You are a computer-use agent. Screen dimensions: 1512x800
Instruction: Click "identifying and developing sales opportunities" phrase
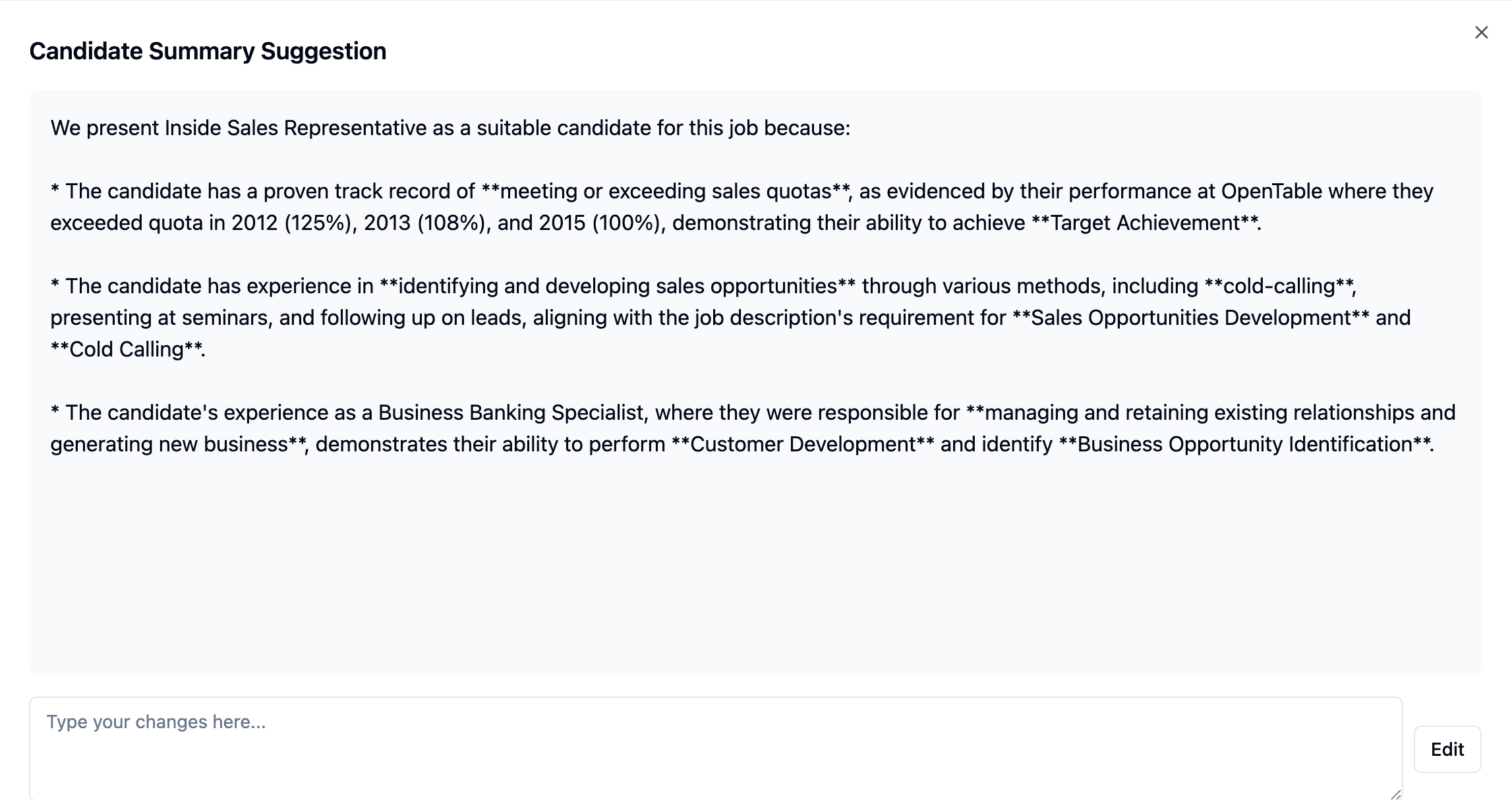click(618, 286)
